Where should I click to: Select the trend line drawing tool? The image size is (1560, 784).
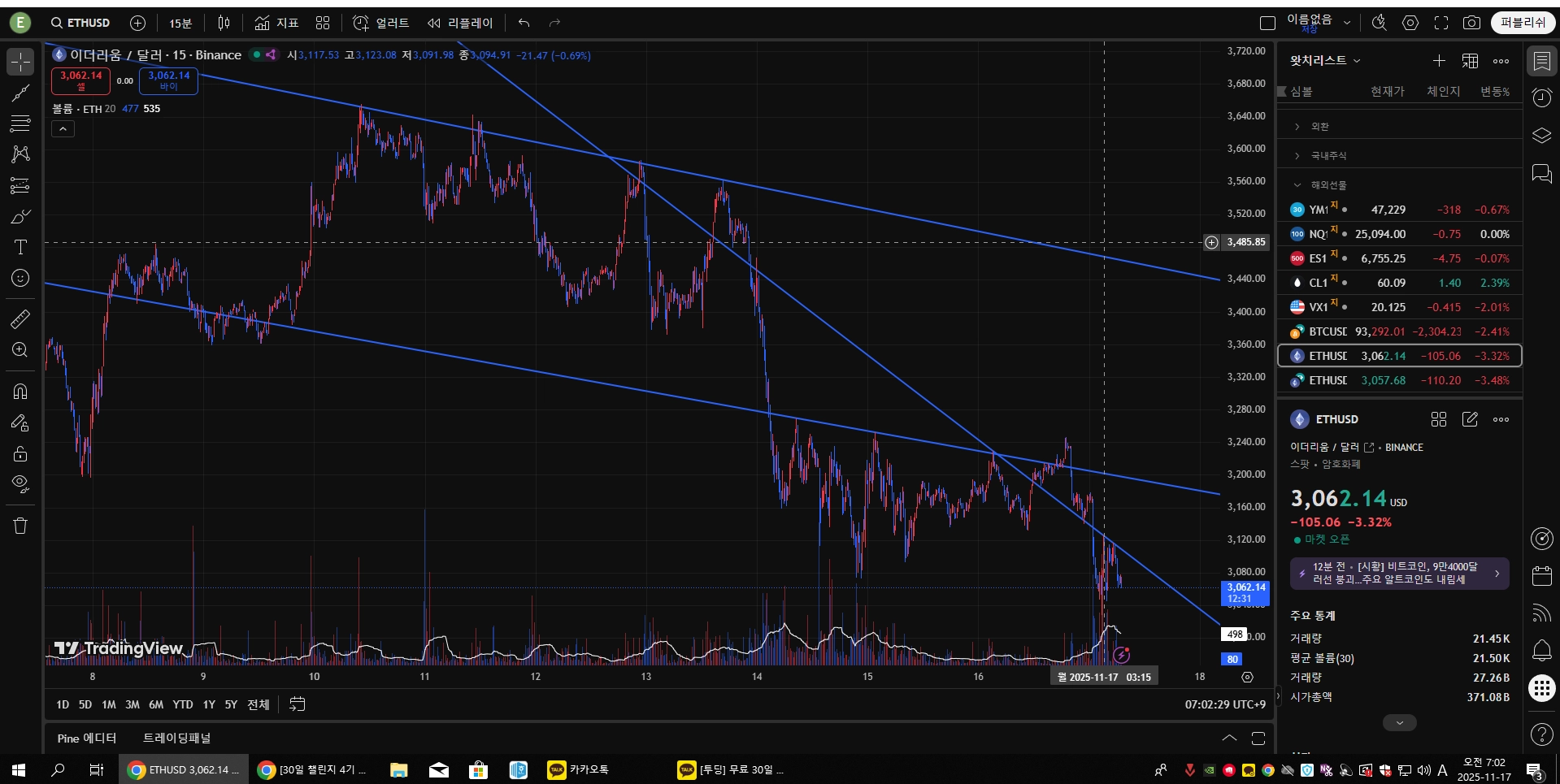point(20,93)
